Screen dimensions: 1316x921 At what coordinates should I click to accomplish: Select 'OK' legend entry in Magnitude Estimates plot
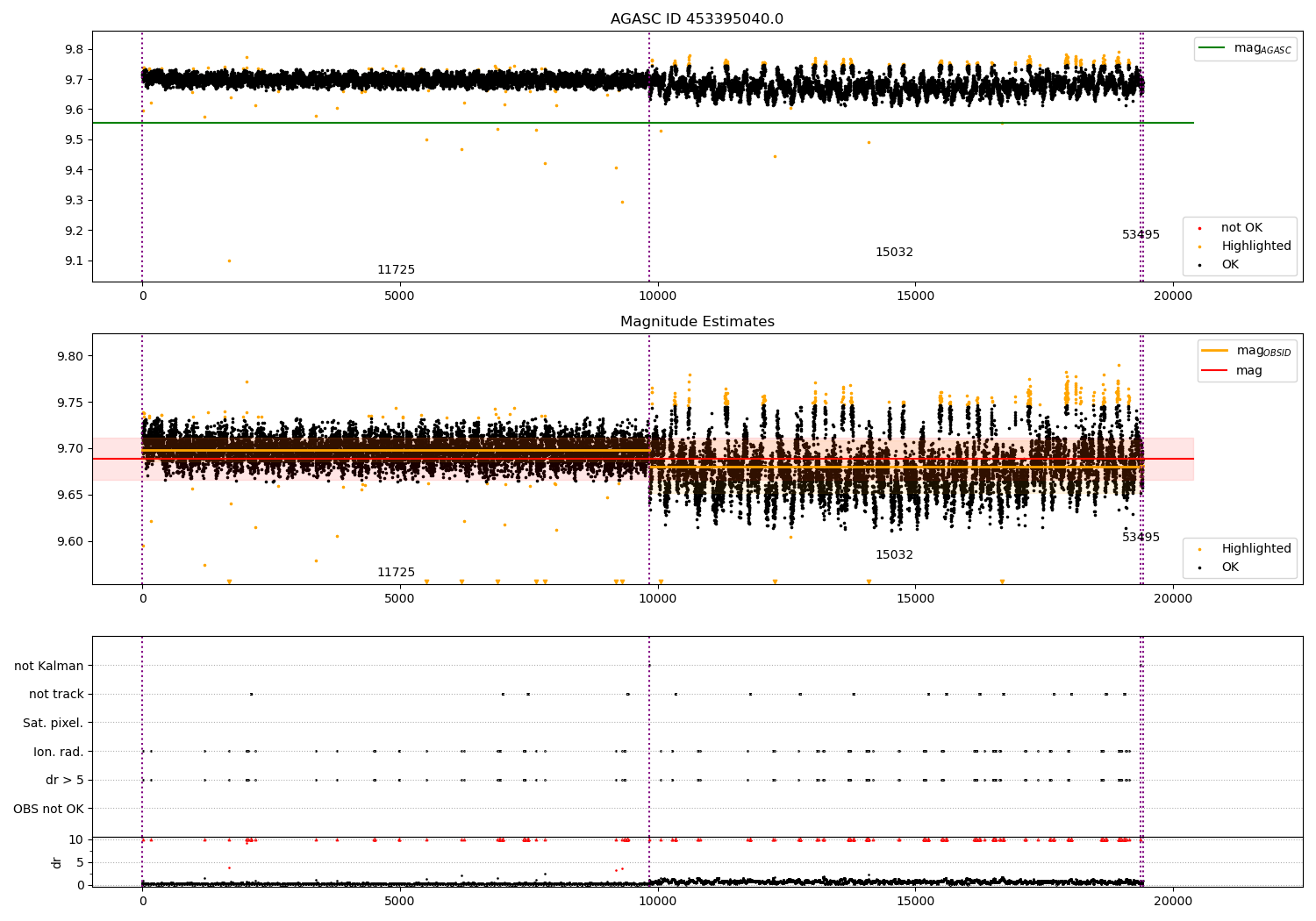[x=1230, y=568]
